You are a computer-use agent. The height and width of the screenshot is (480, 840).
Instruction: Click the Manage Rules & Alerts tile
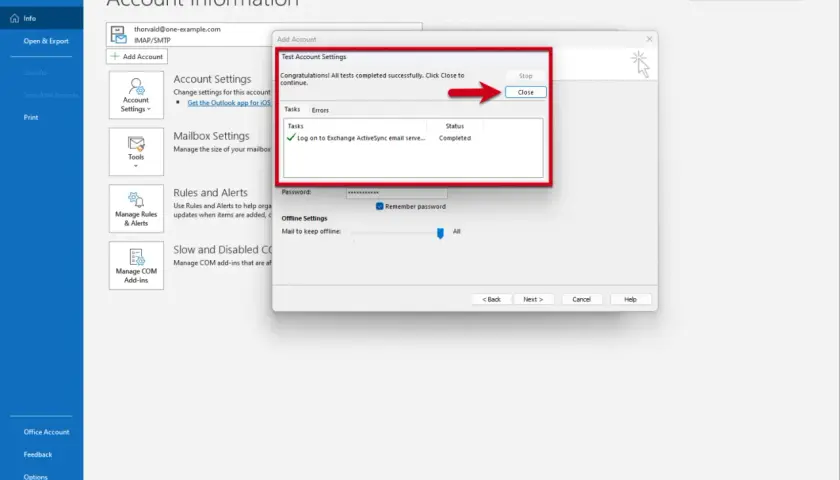pyautogui.click(x=136, y=208)
